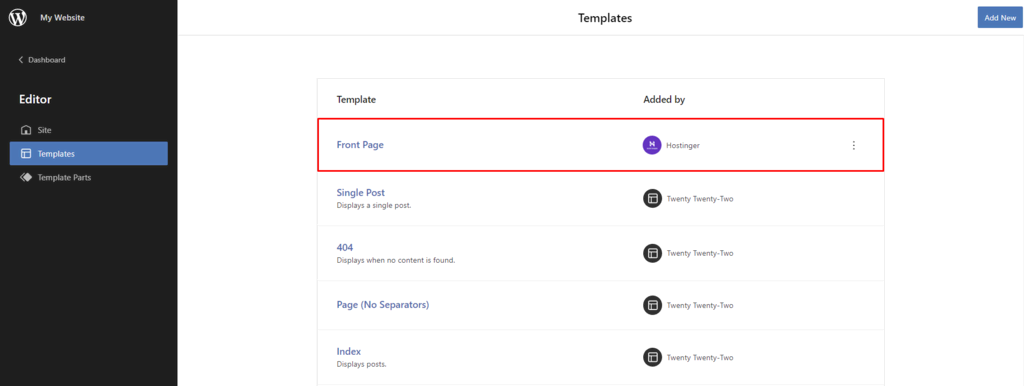Viewport: 1024px width, 386px height.
Task: Click the Add New button
Action: (x=1000, y=18)
